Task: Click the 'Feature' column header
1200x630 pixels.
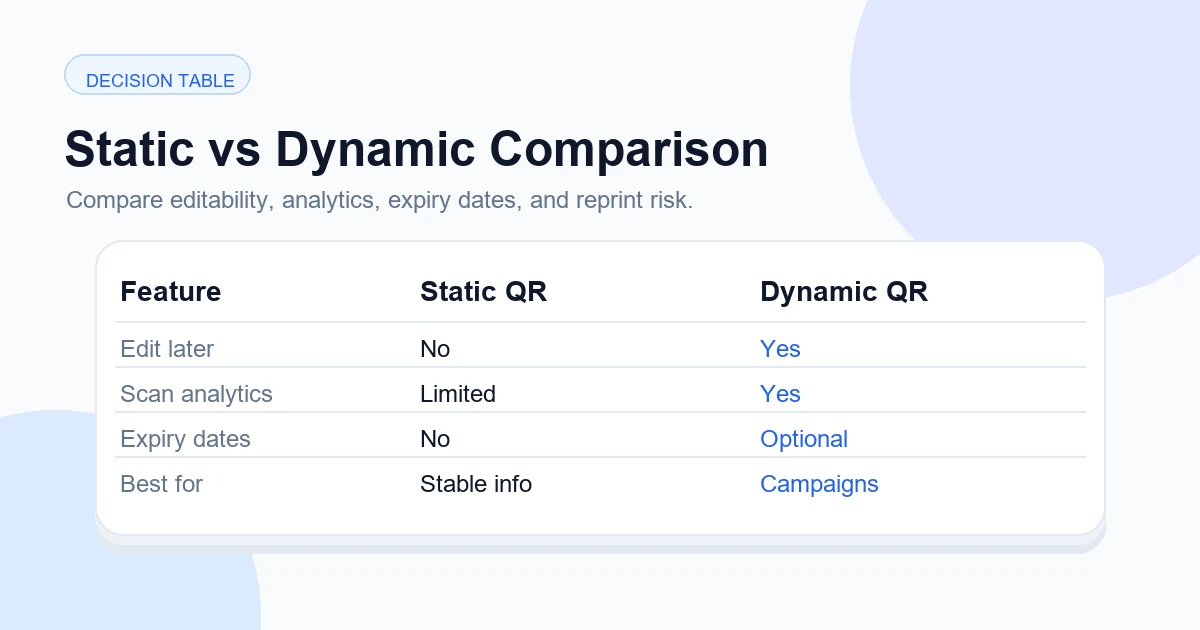Action: 170,292
